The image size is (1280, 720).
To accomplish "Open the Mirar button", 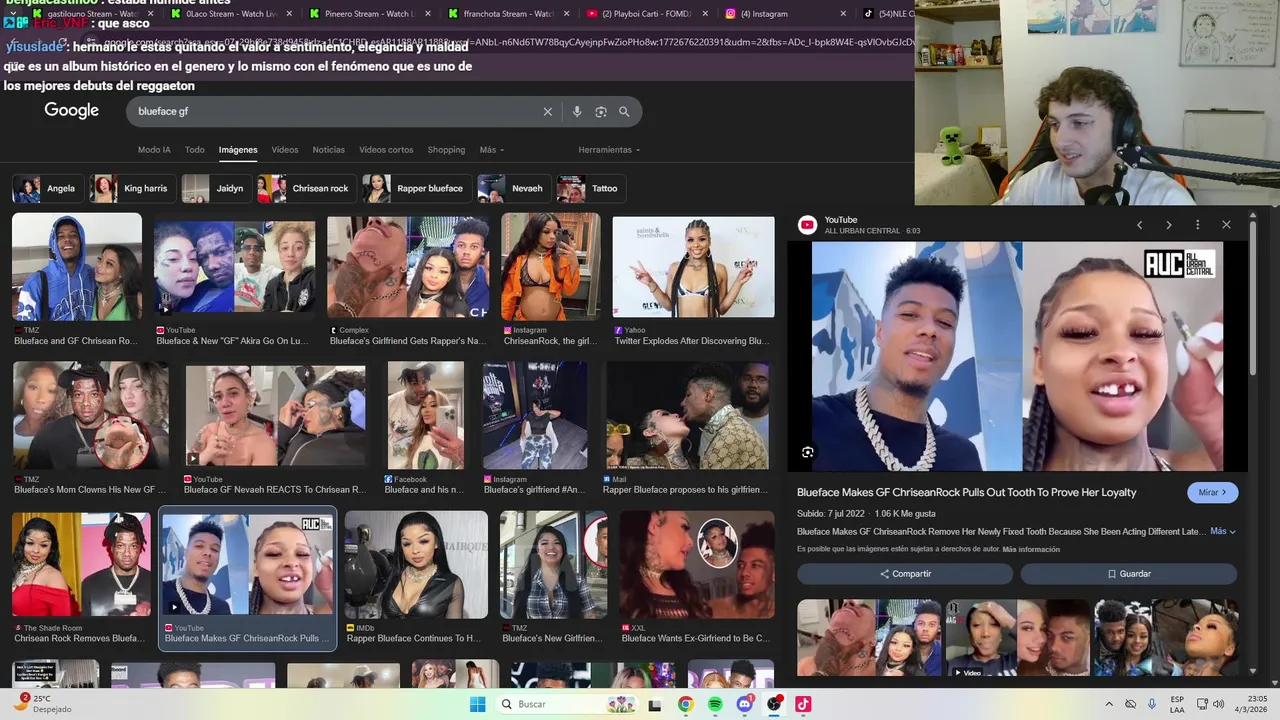I will [1213, 492].
